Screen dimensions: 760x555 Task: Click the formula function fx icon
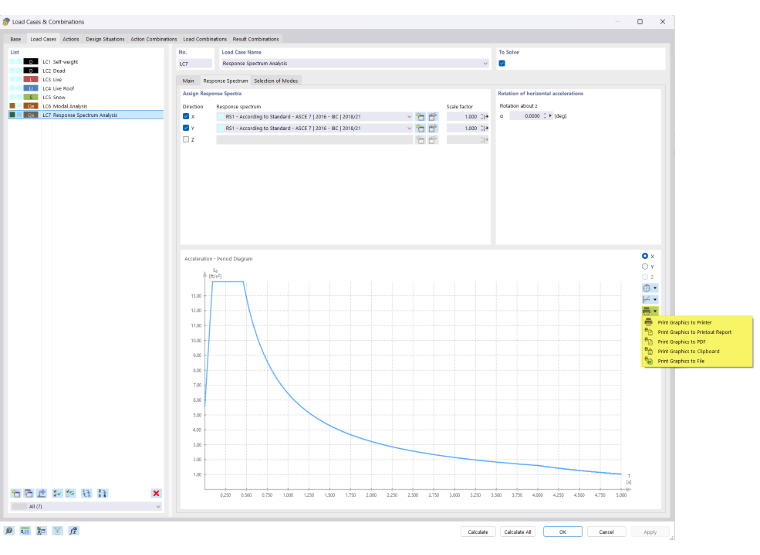click(73, 531)
